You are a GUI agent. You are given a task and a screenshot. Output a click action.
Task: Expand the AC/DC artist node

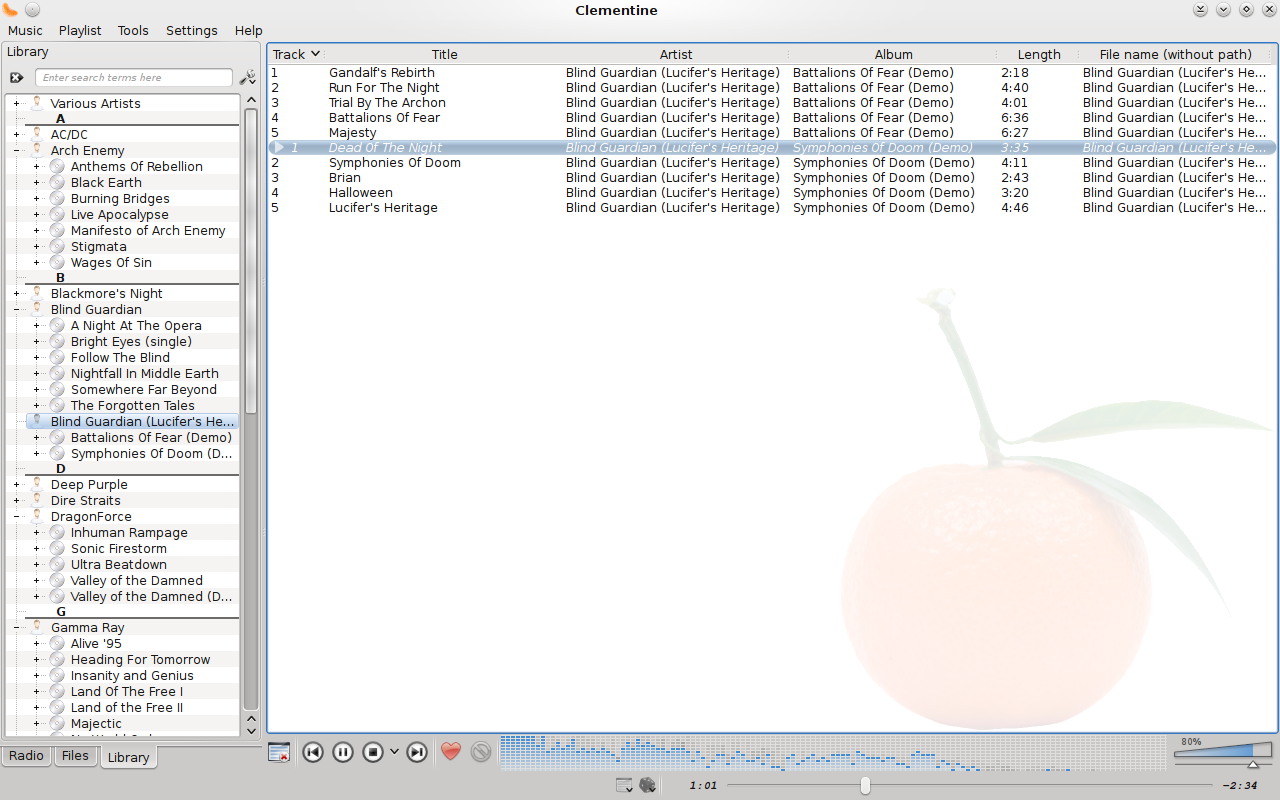coord(16,135)
